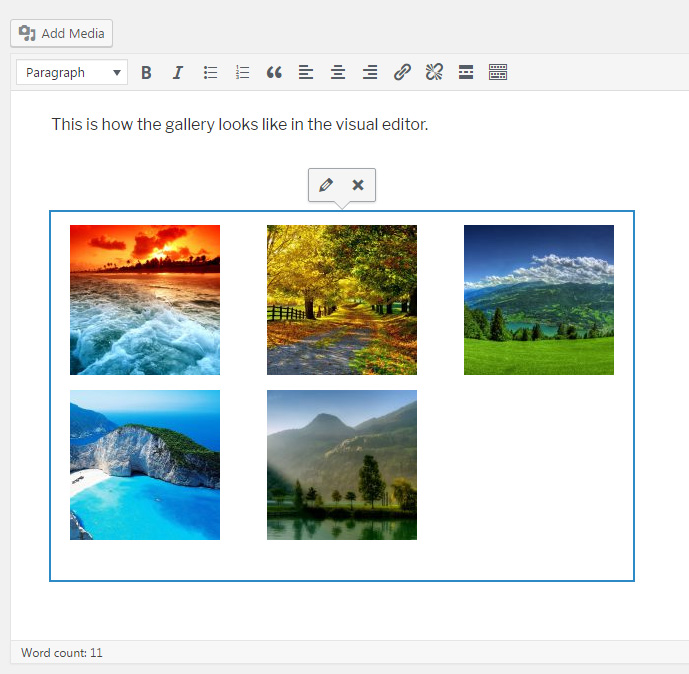Insert a bulleted list
The height and width of the screenshot is (674, 689).
210,72
